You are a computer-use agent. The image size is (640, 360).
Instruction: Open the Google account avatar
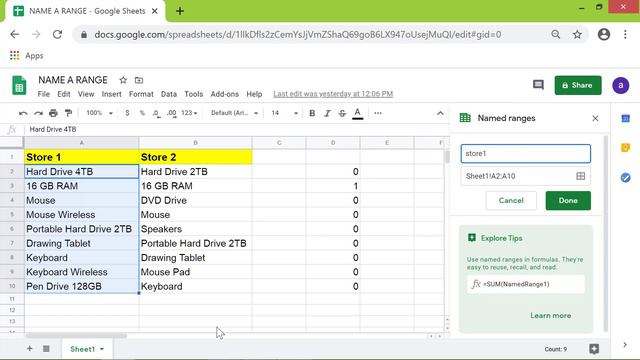click(620, 85)
